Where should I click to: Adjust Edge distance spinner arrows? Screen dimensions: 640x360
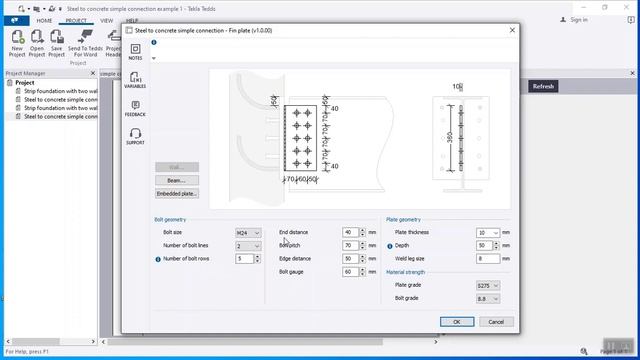click(362, 258)
